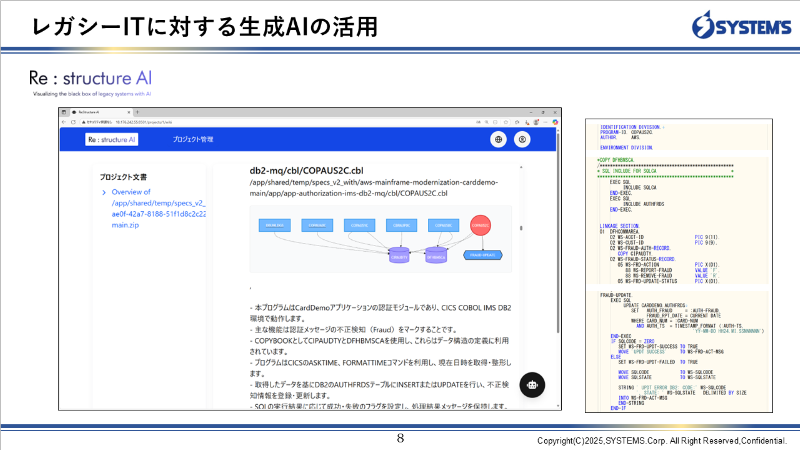Click the SYSTEMS company logo
800x450 pixels.
click(x=741, y=24)
